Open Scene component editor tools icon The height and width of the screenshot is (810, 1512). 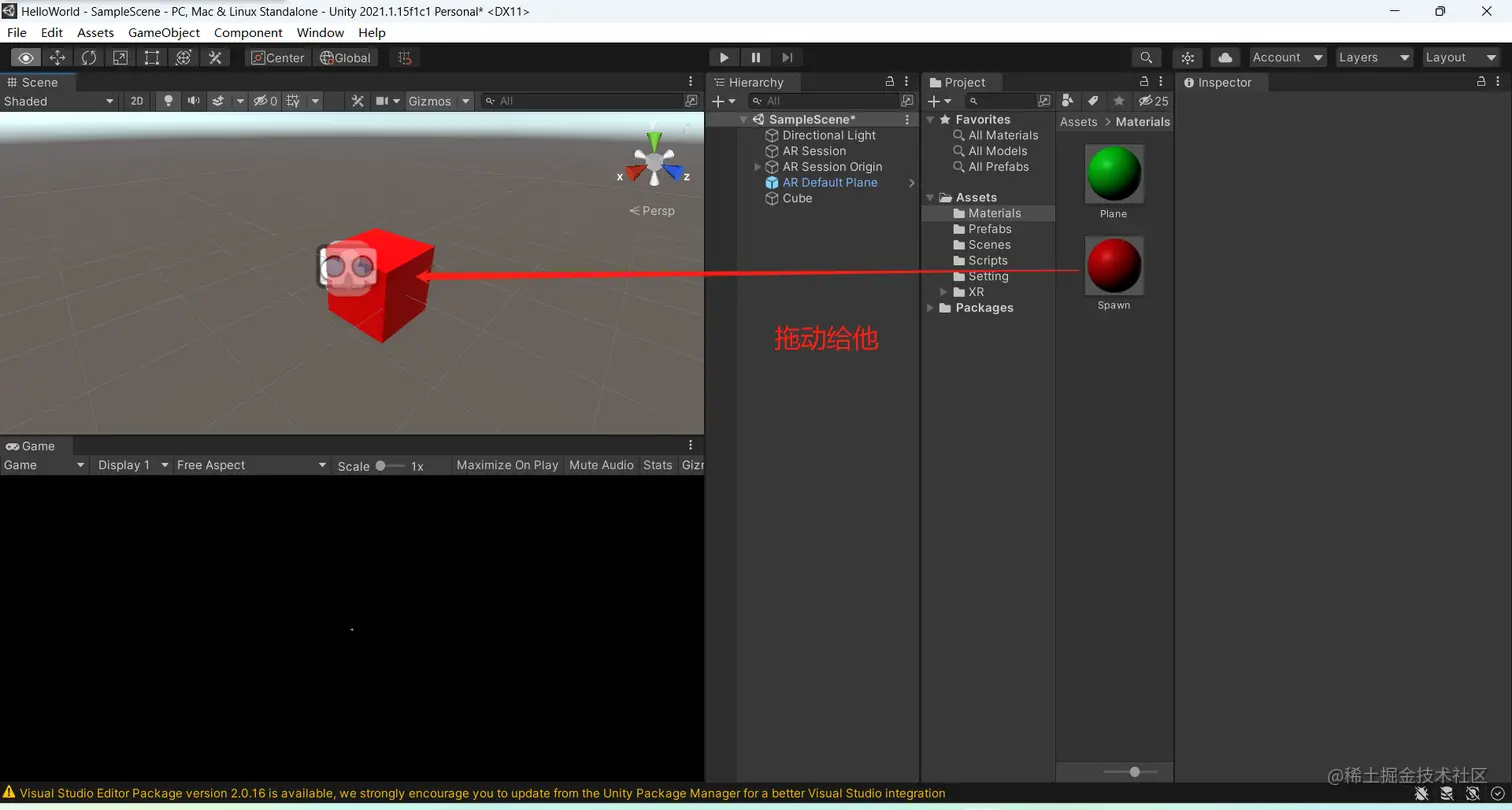tap(357, 101)
